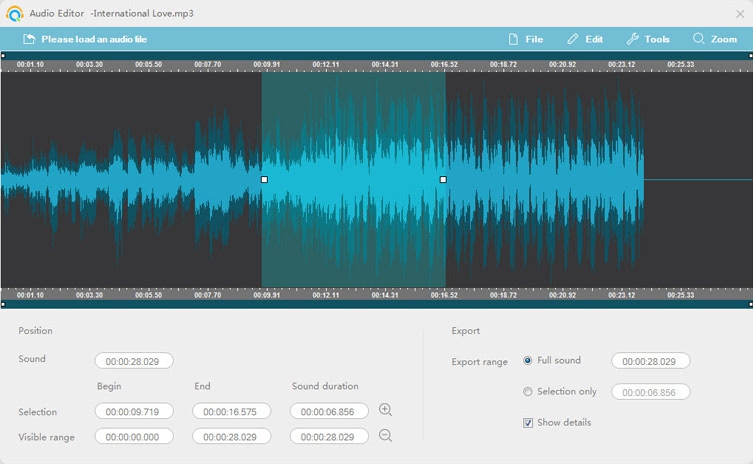Click the Audio Editor app logo icon

tap(14, 14)
